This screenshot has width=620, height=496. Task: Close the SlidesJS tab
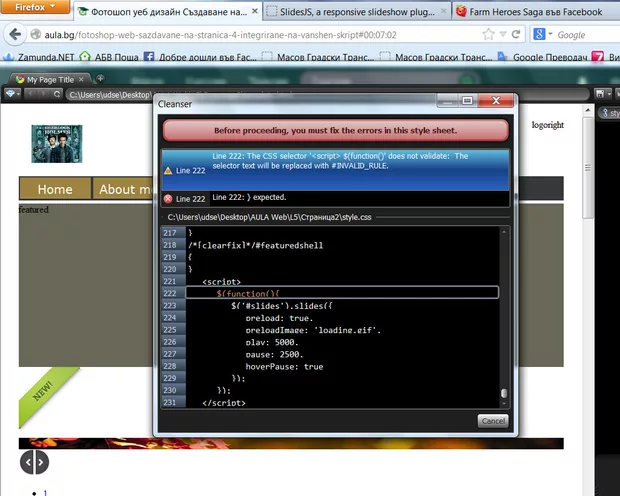(x=443, y=11)
